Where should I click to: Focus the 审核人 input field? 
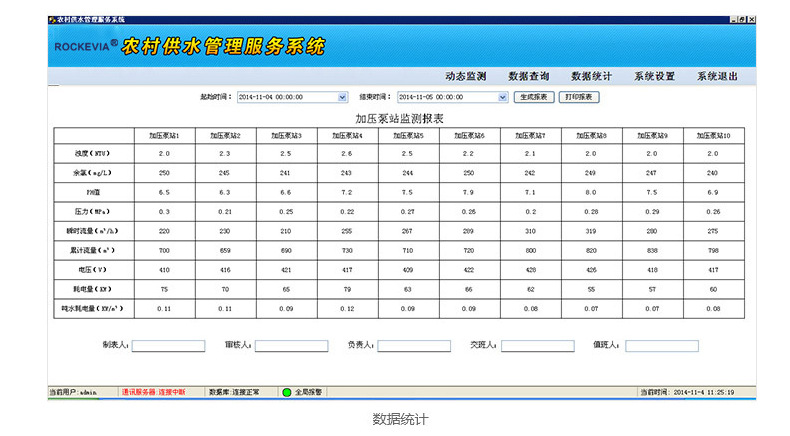(291, 346)
